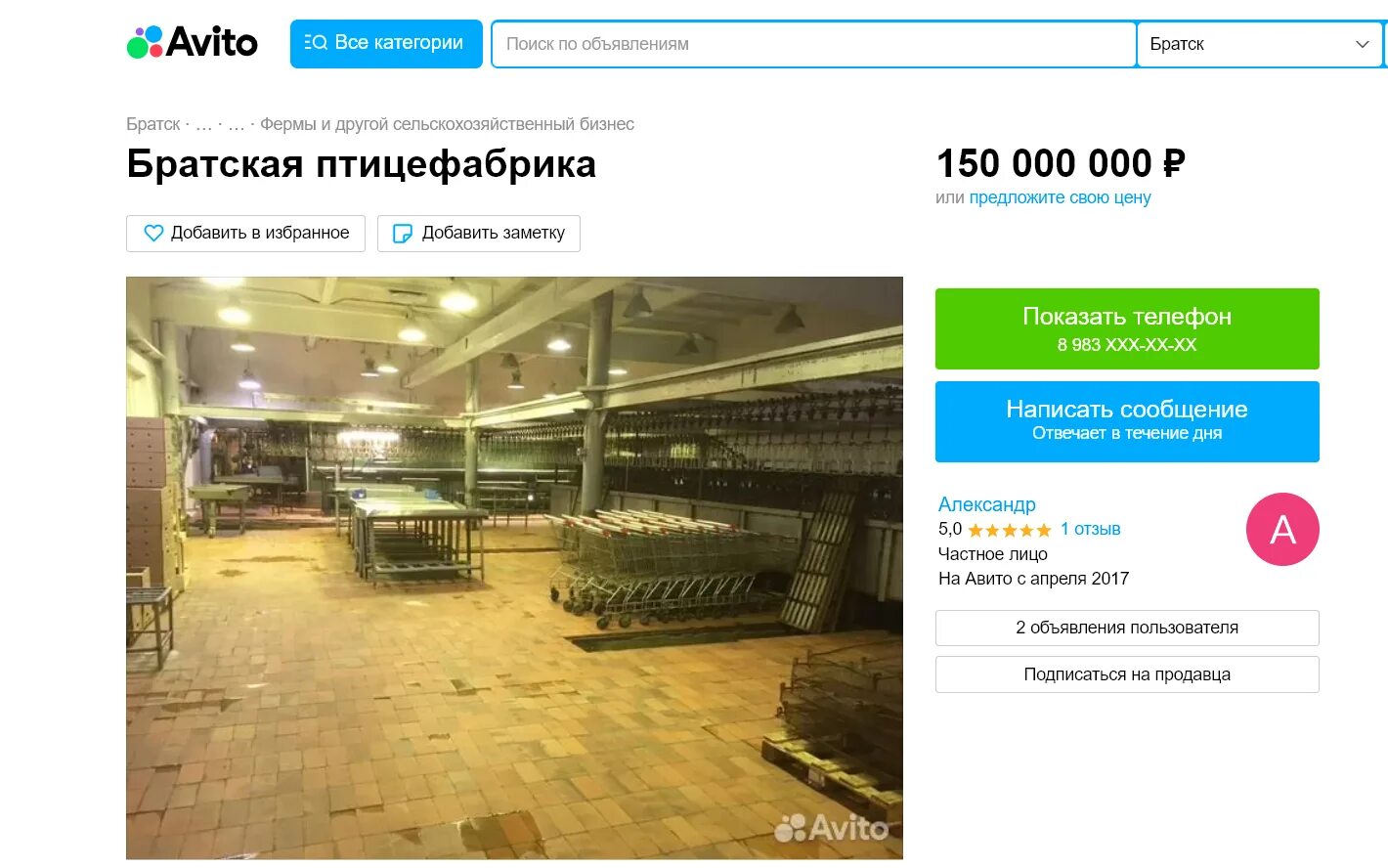Open Фермы и другой сельскохозяйственный бизнес breadcrumb

(447, 124)
